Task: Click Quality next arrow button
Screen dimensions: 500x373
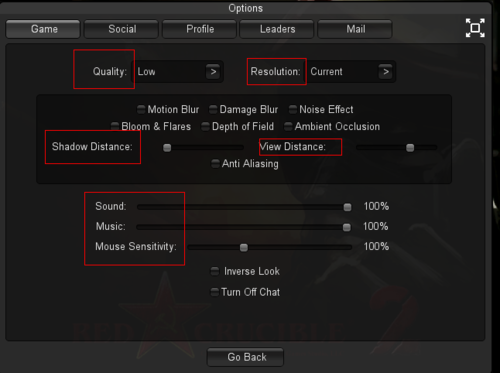Action: (213, 72)
